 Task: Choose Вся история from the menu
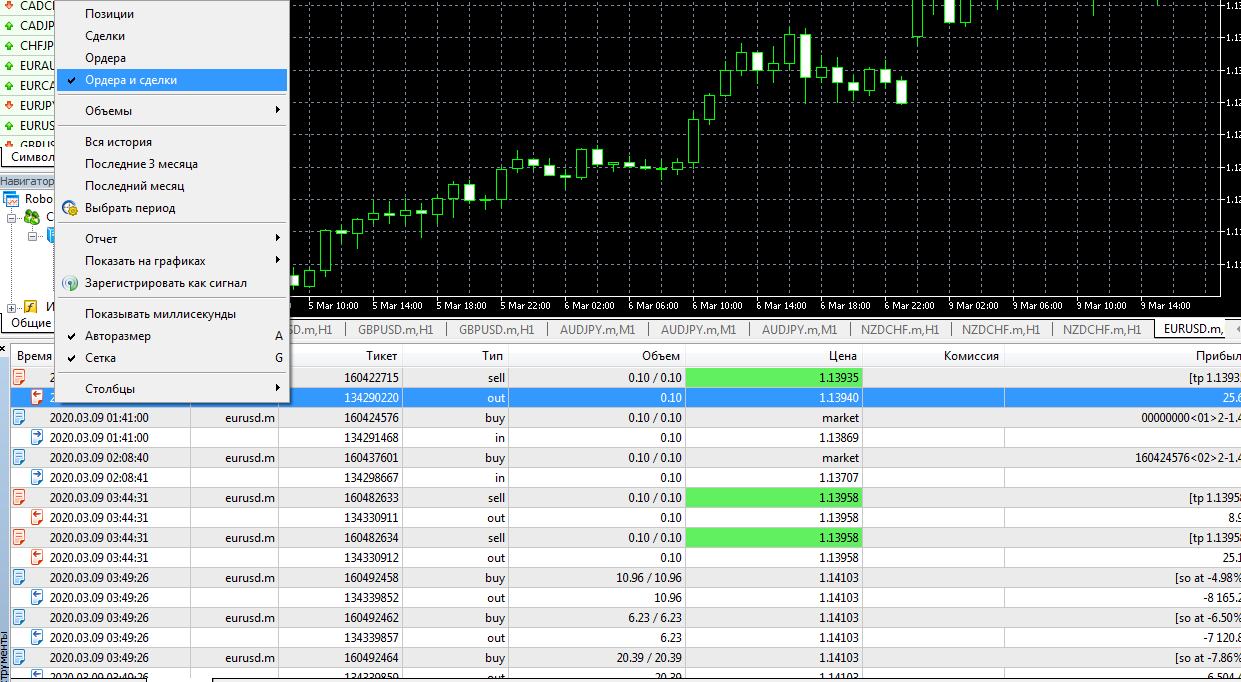click(x=172, y=142)
